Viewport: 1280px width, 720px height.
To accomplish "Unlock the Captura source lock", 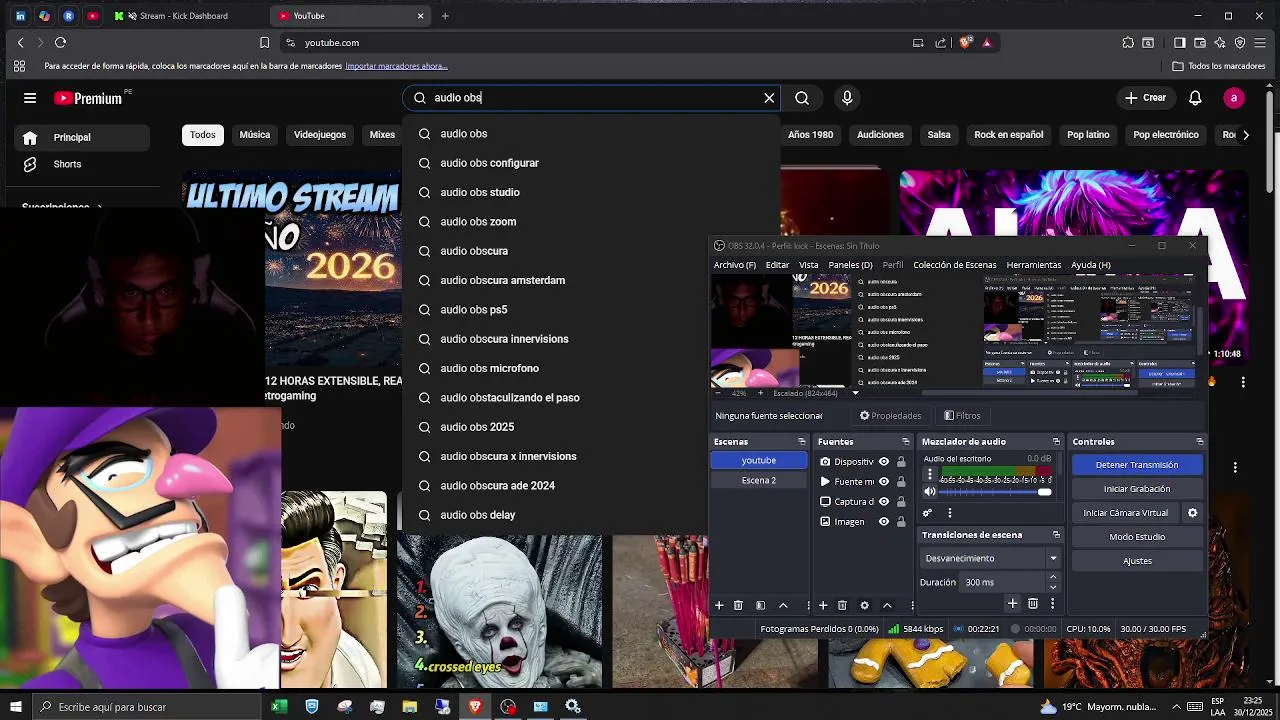I will 901,502.
